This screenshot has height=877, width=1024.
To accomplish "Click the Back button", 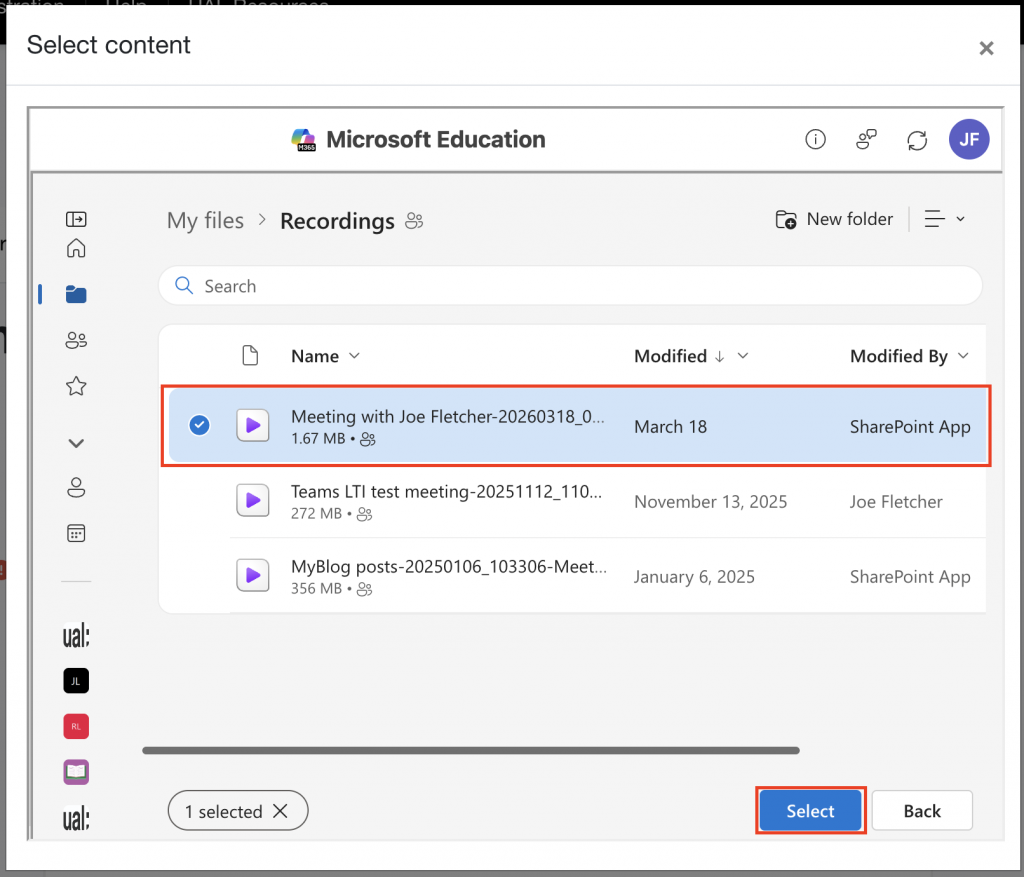I will (x=921, y=811).
